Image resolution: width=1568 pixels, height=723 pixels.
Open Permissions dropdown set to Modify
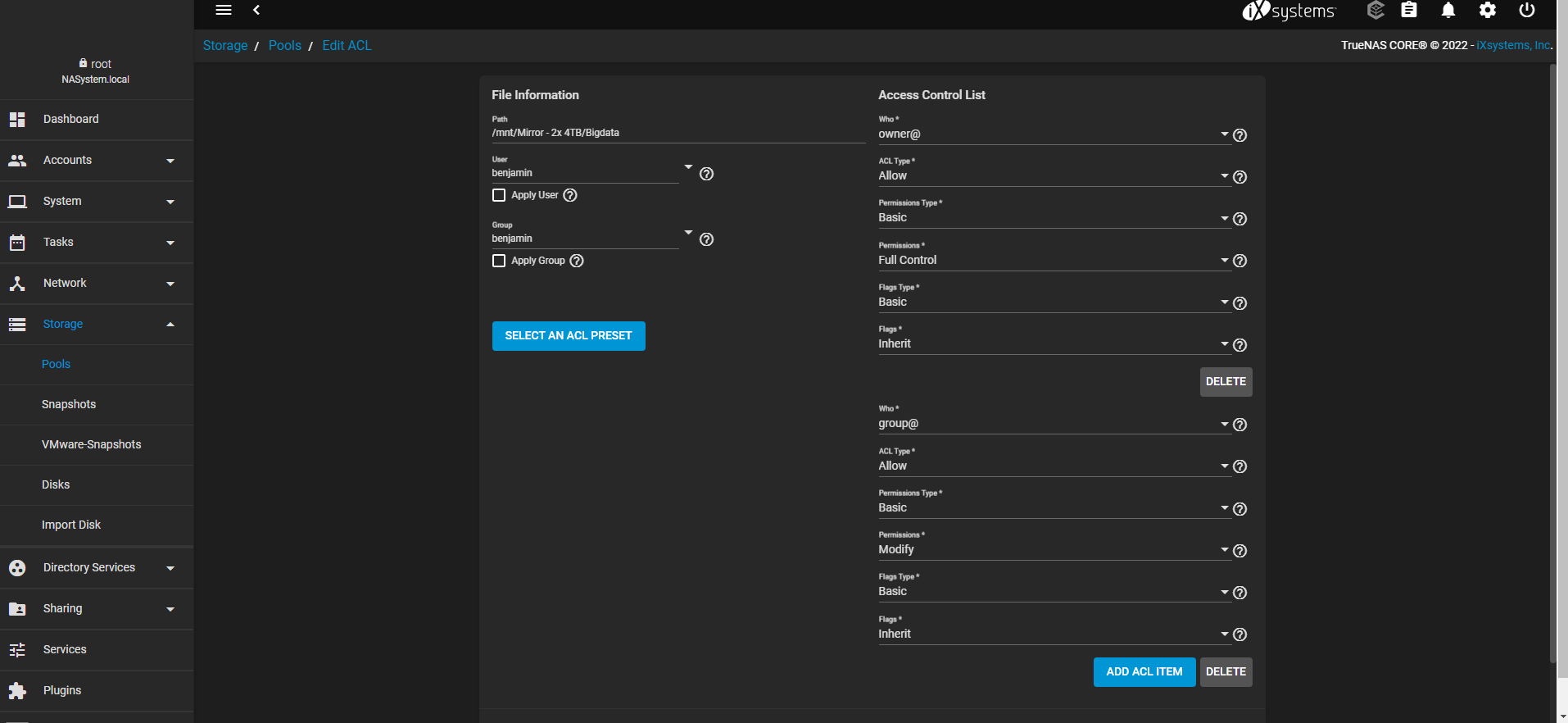click(x=1054, y=549)
